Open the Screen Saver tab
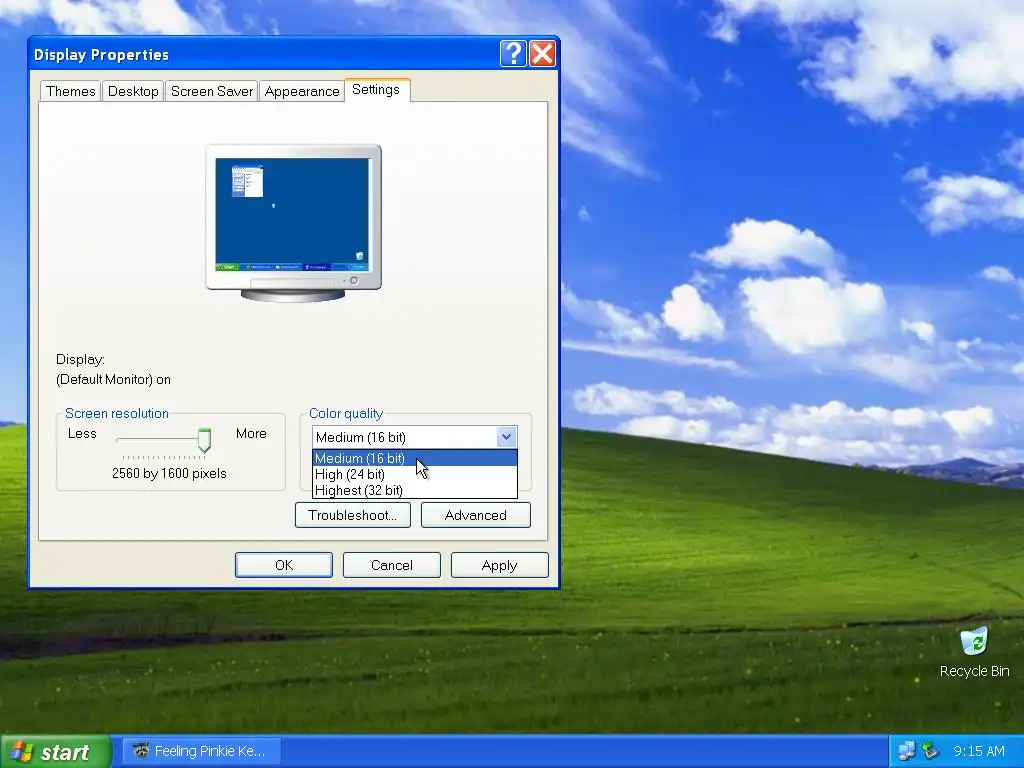This screenshot has height=768, width=1024. [212, 91]
